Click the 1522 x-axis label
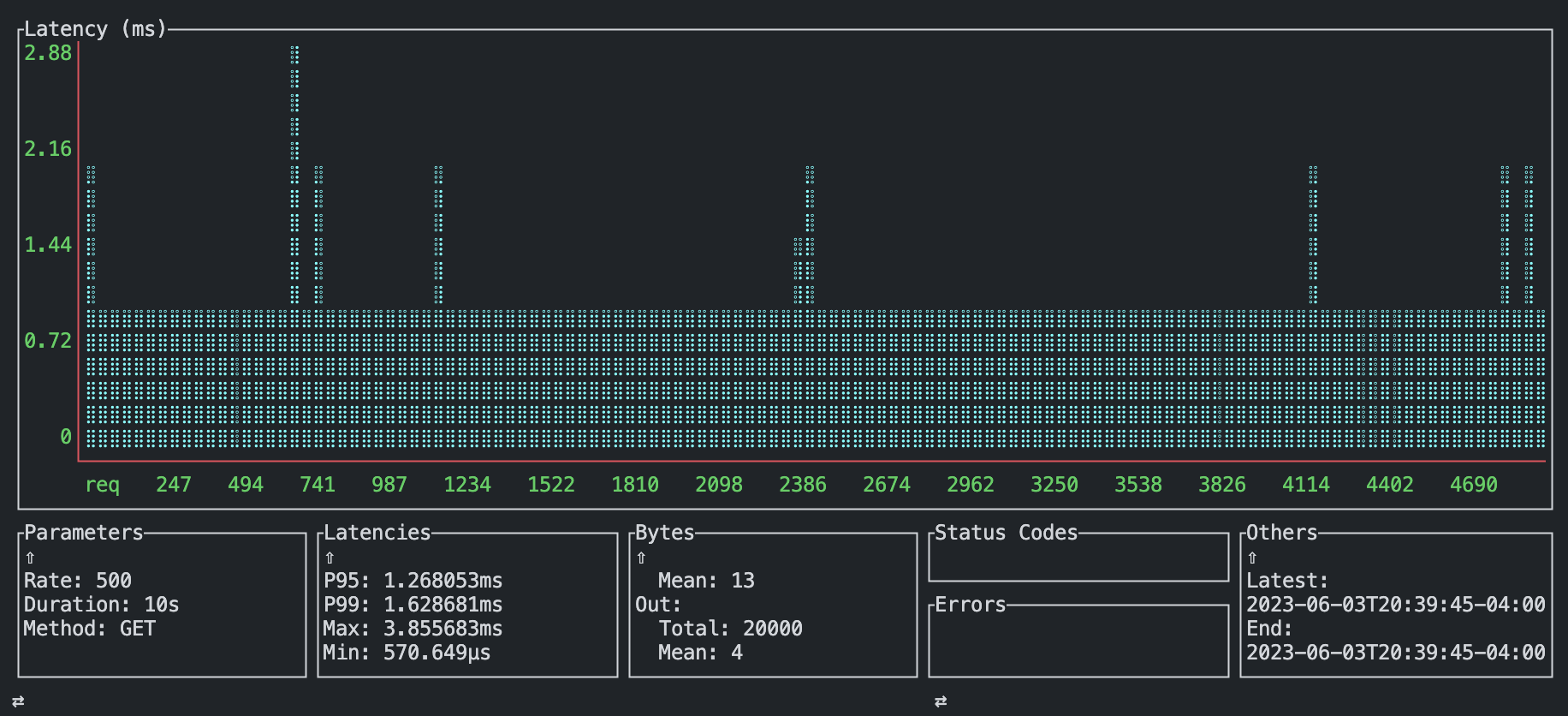The image size is (1568, 716). (x=551, y=485)
